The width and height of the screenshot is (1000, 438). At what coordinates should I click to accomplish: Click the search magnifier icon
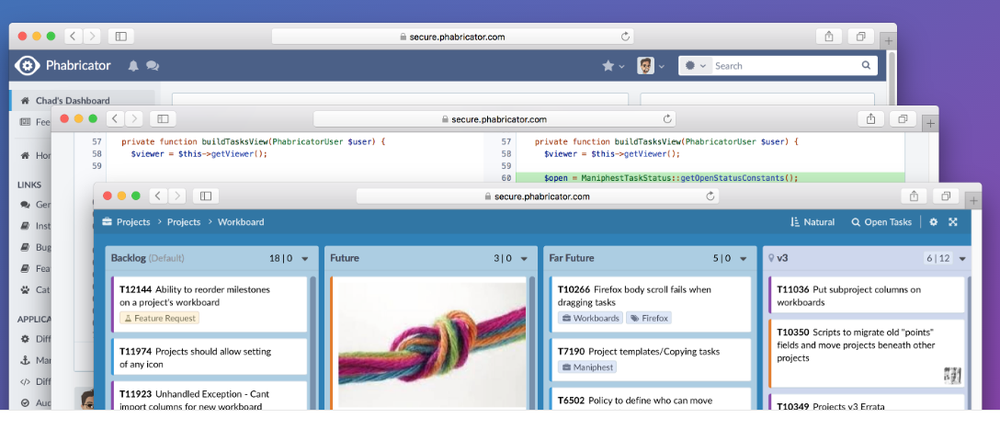(866, 65)
